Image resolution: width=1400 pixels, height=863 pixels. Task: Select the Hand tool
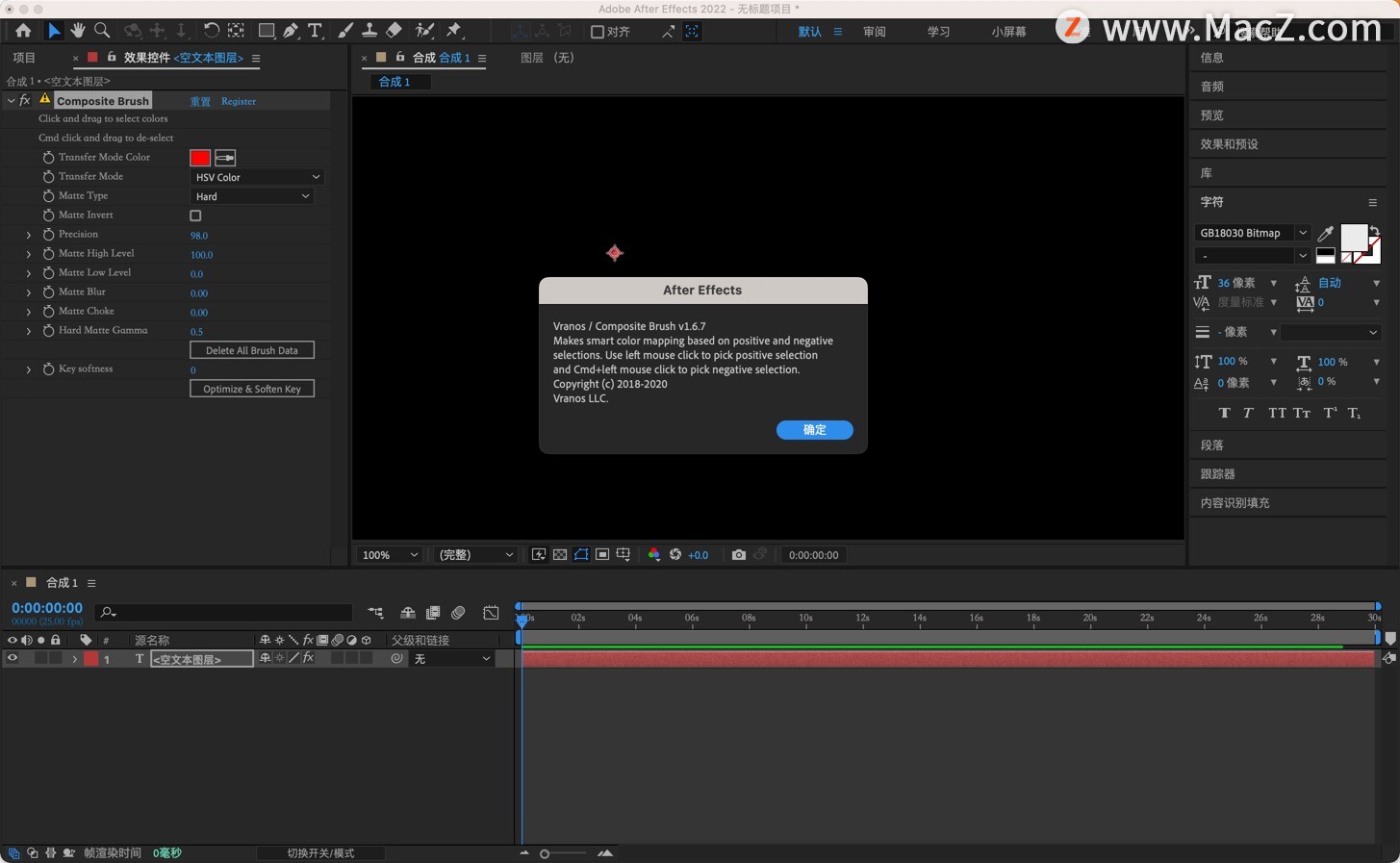(78, 31)
